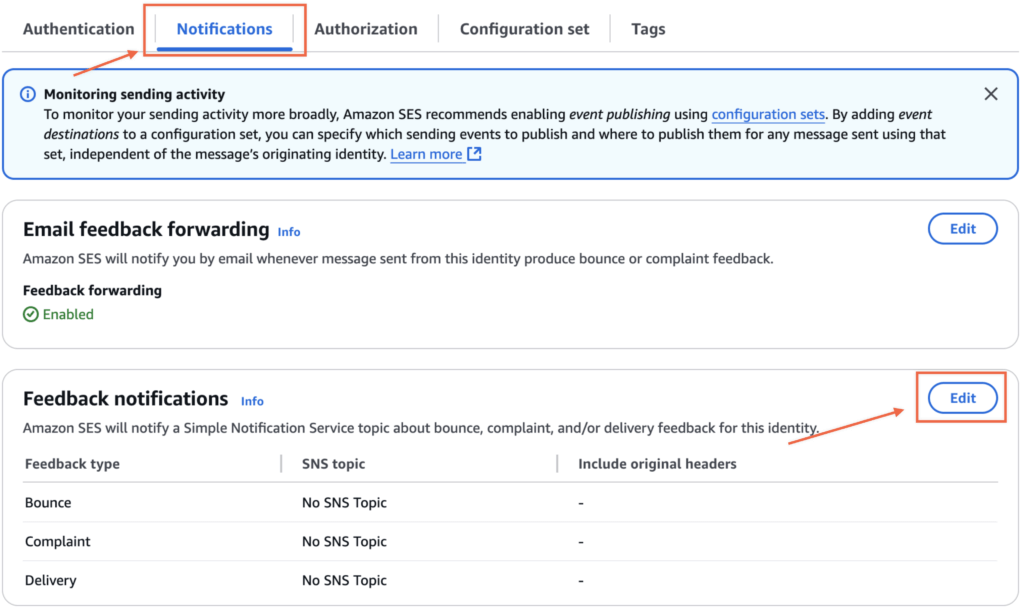Click the external link icon beside Learn more

click(475, 155)
